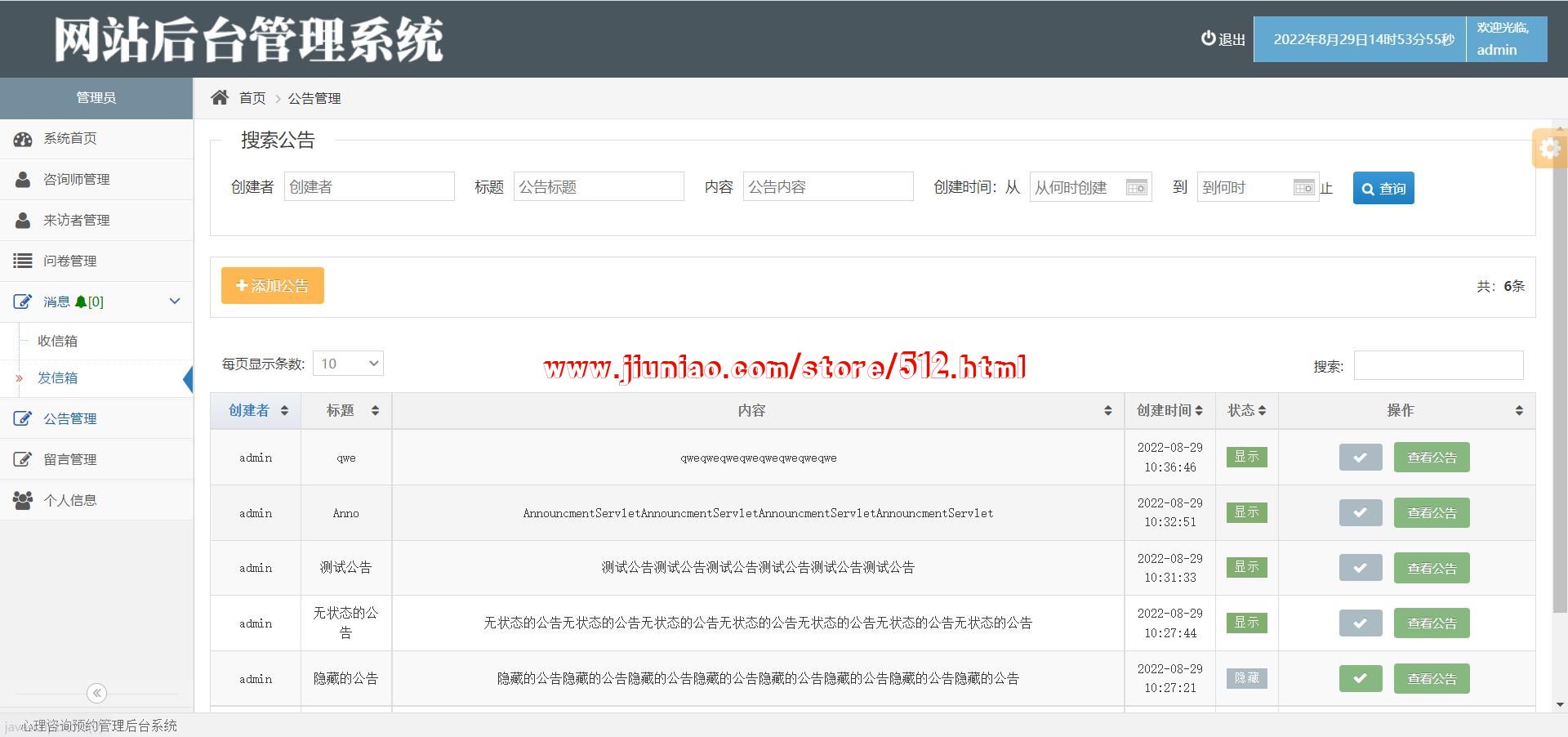Sort the table by the 创建者 column arrows
Image resolution: width=1568 pixels, height=737 pixels.
[x=284, y=411]
